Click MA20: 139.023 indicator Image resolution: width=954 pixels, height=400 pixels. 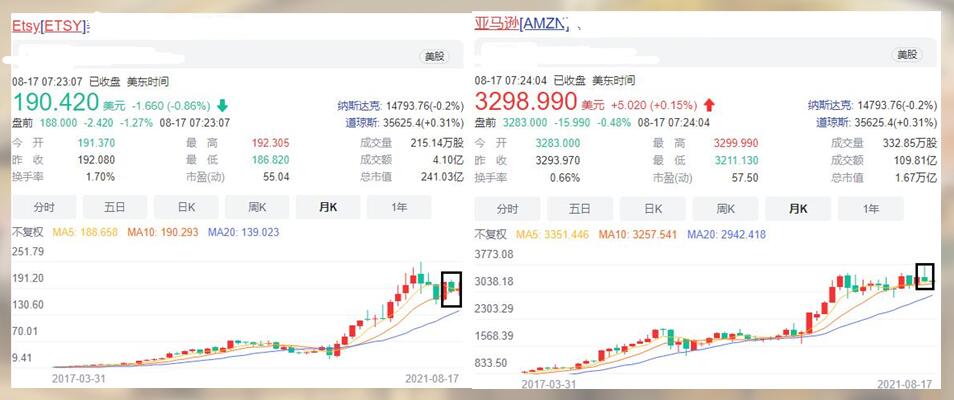pos(243,232)
